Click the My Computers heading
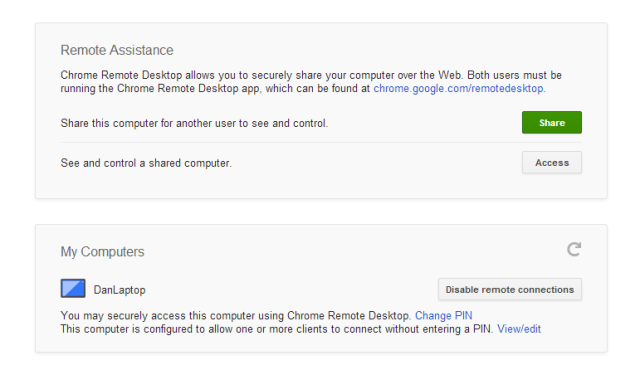The height and width of the screenshot is (370, 640). tap(102, 252)
